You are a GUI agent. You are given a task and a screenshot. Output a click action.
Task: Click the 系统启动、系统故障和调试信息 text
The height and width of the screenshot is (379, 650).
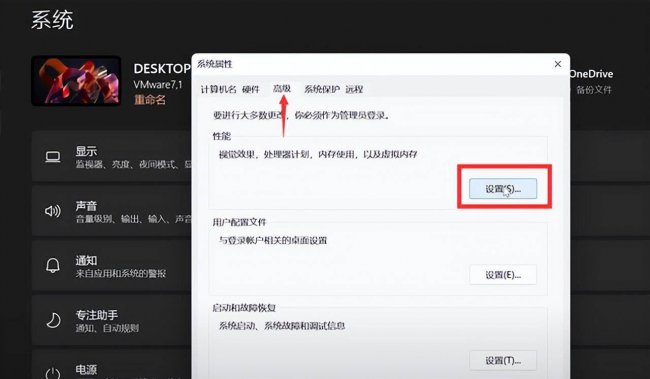[282, 326]
